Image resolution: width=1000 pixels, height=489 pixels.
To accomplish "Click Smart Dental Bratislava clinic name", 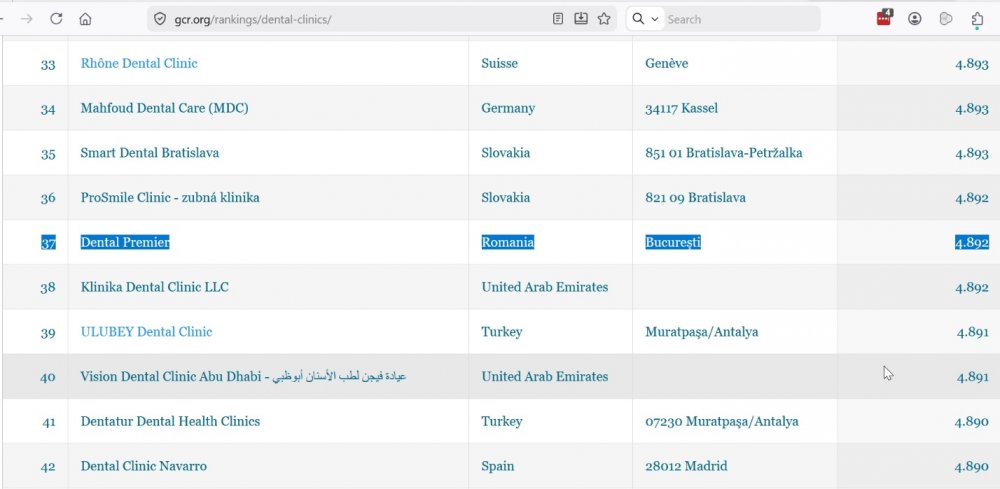I will [149, 153].
